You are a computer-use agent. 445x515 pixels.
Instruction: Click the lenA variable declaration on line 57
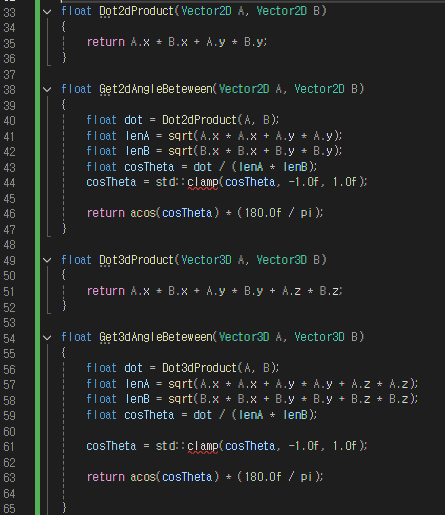(137, 384)
